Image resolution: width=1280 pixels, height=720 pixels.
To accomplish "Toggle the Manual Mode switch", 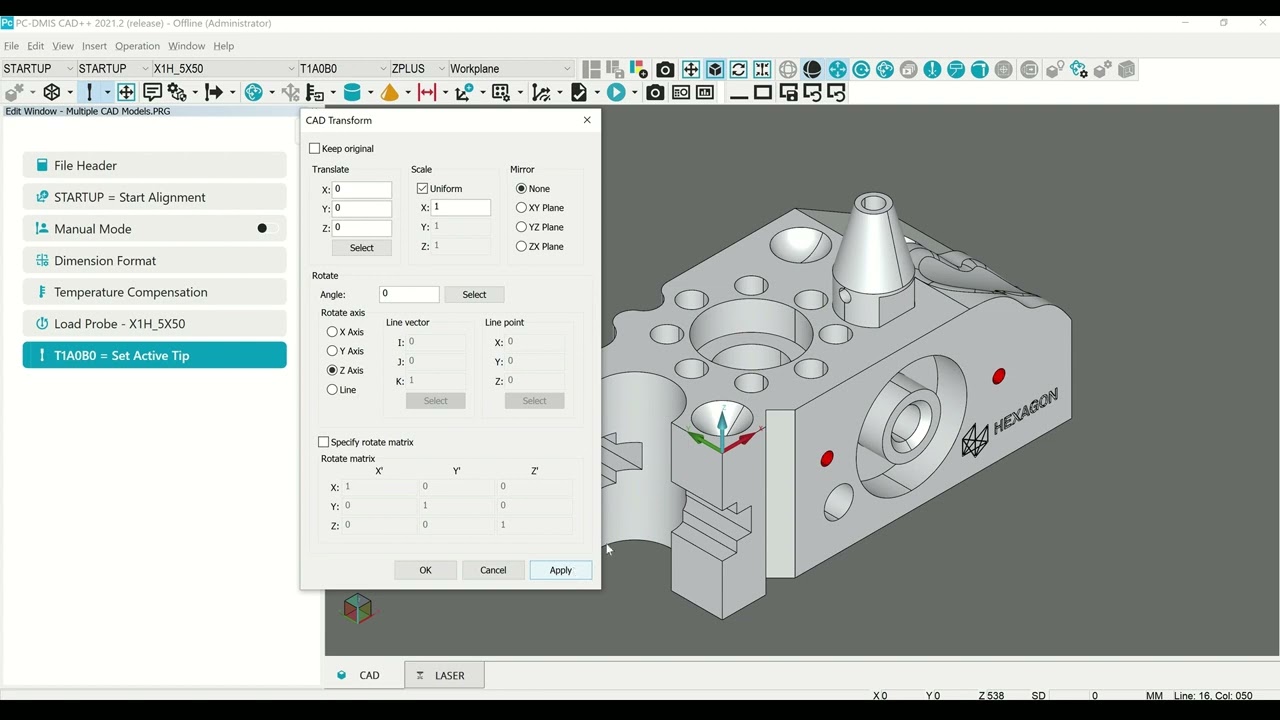I will 266,229.
